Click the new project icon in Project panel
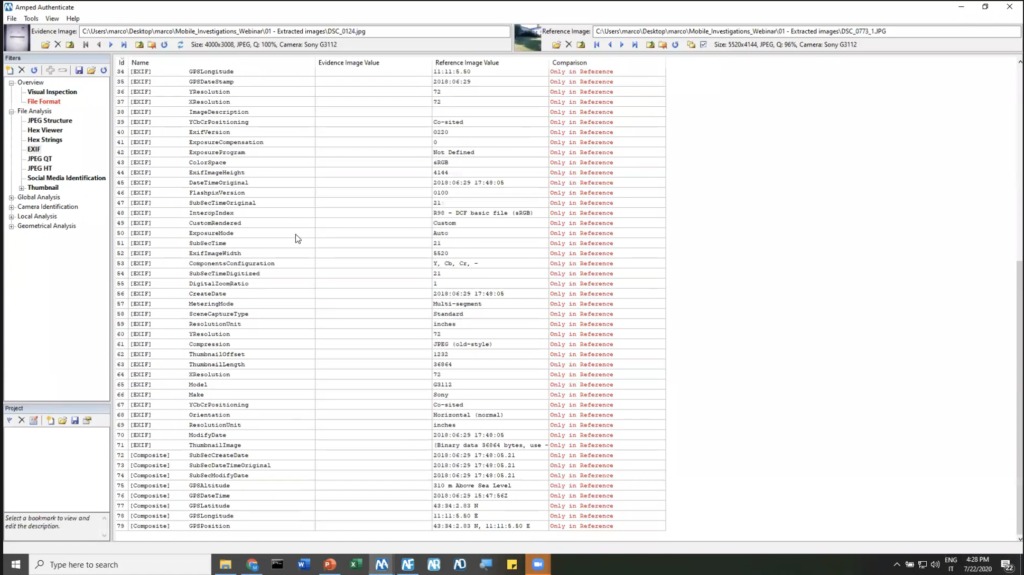The image size is (1024, 575). click(50, 420)
